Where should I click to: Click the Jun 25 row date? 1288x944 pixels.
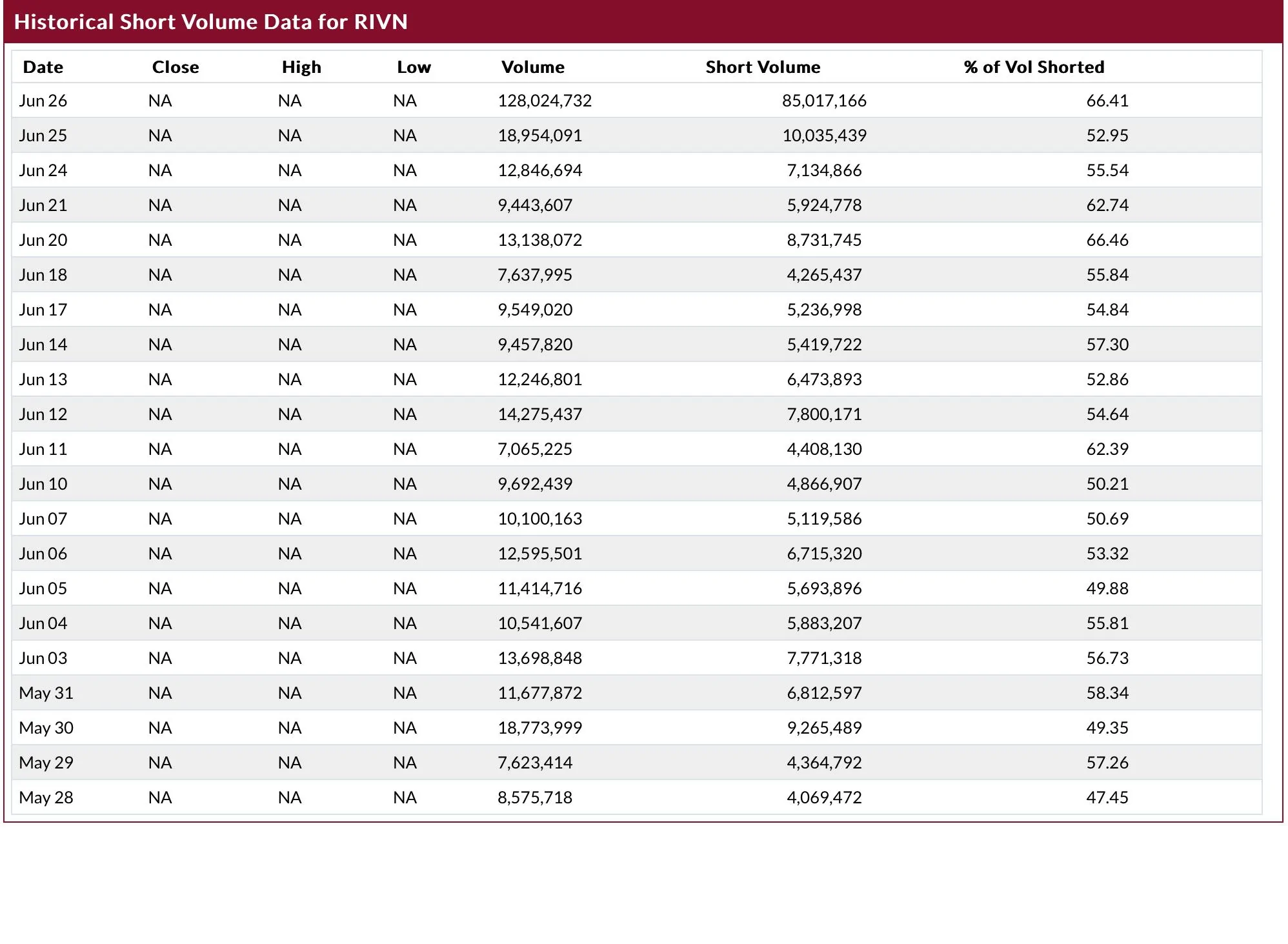(43, 136)
